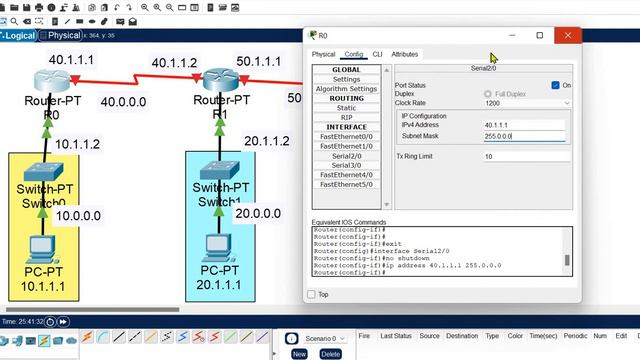Open Static routing configuration
The width and height of the screenshot is (640, 360).
pyautogui.click(x=346, y=108)
